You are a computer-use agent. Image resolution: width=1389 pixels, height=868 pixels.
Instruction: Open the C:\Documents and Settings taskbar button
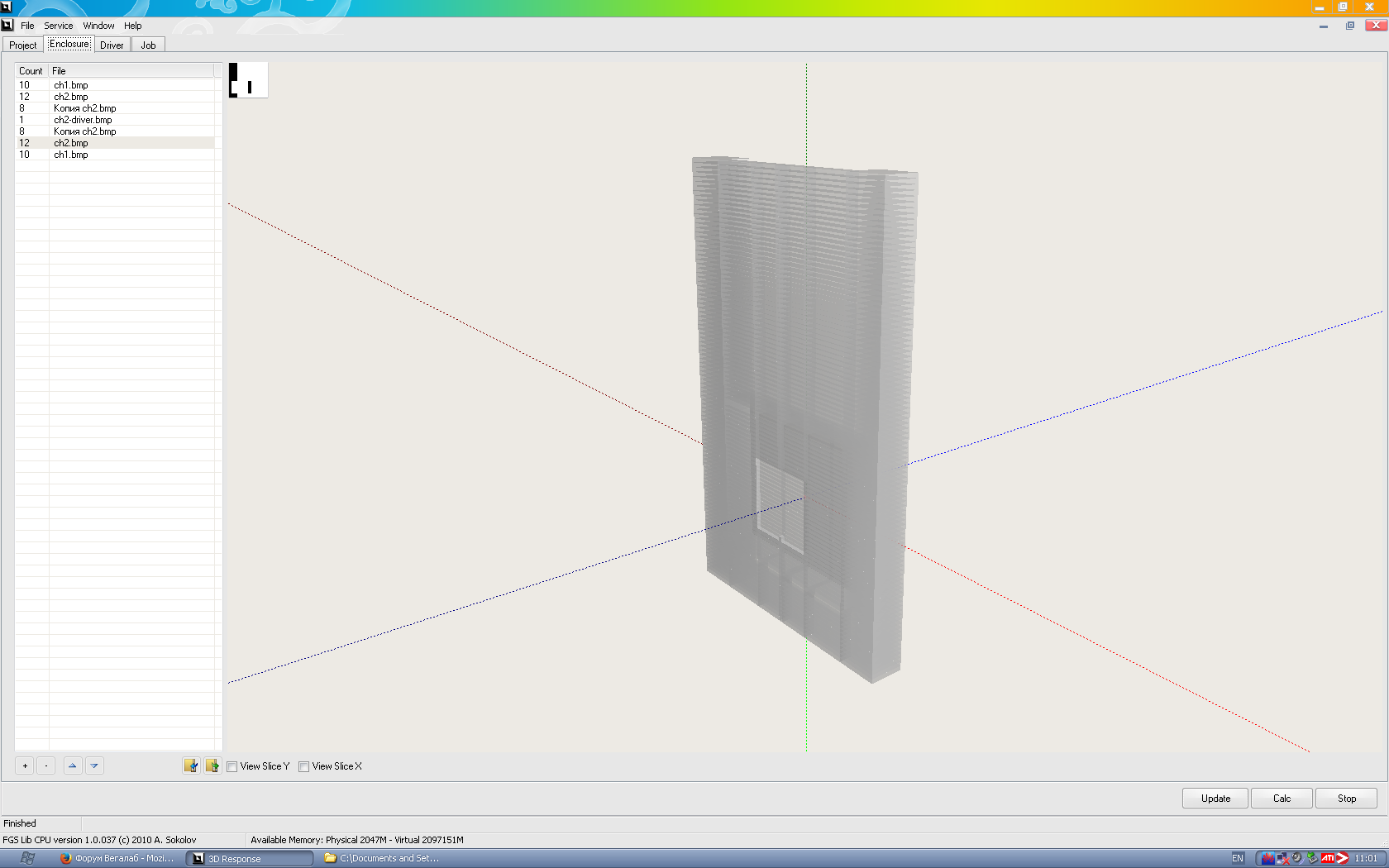point(381,858)
